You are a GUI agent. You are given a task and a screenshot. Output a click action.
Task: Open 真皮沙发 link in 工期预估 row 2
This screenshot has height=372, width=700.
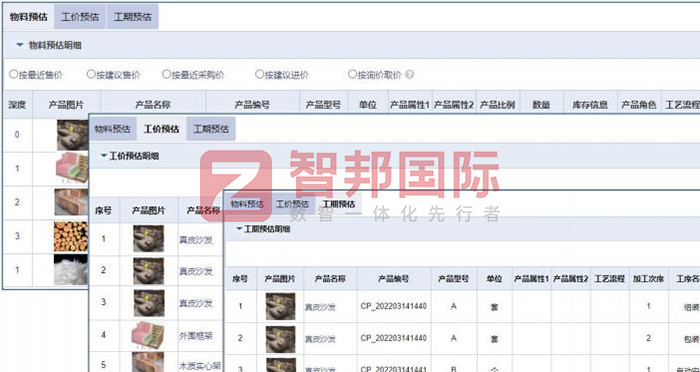coord(320,339)
